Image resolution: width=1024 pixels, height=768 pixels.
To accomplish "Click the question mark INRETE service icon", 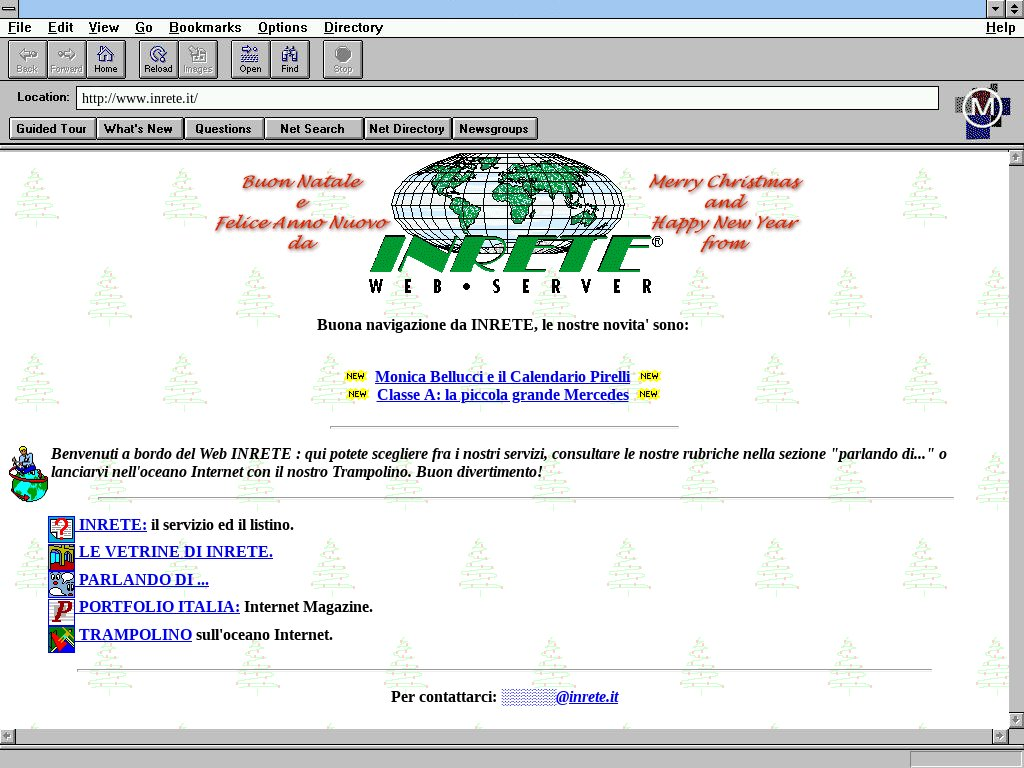I will [61, 529].
